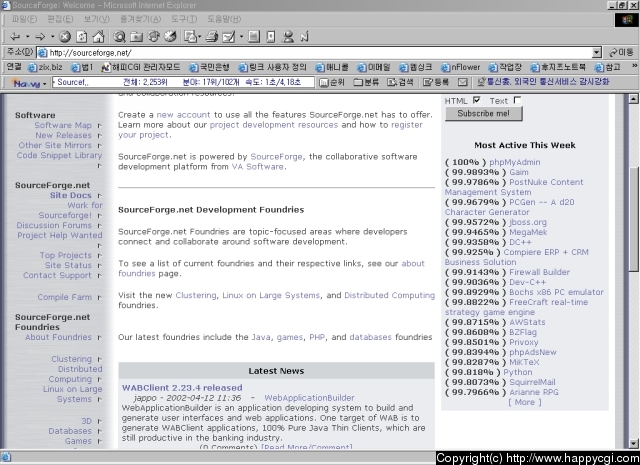This screenshot has height=465, width=640.
Task: Refresh the current page
Action: click(82, 37)
